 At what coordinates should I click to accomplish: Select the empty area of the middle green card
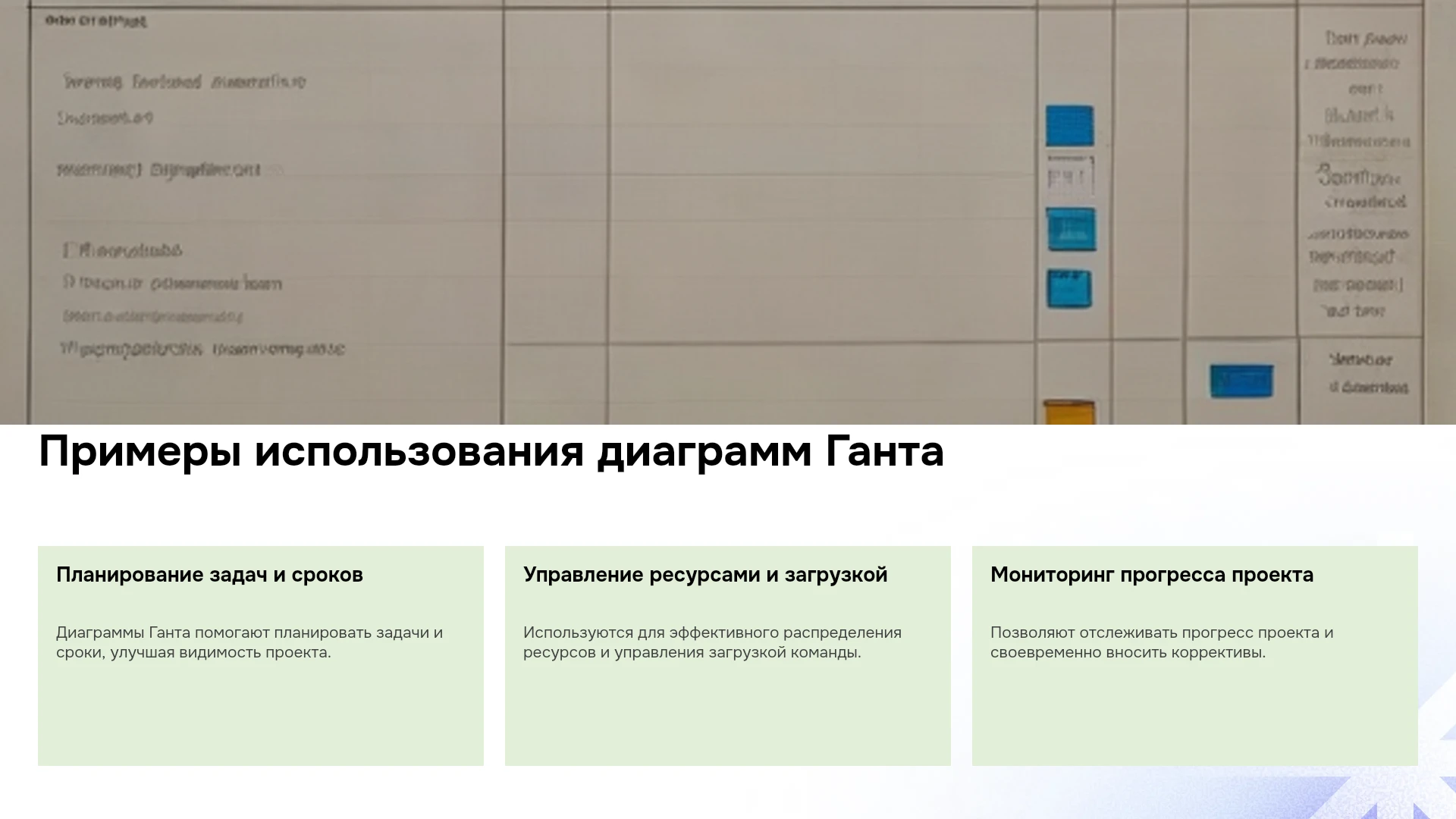coord(728,713)
